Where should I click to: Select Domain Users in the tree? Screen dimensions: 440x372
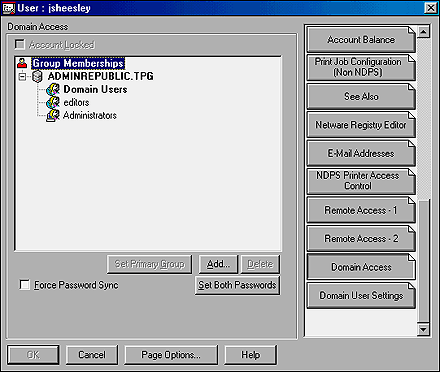point(95,89)
